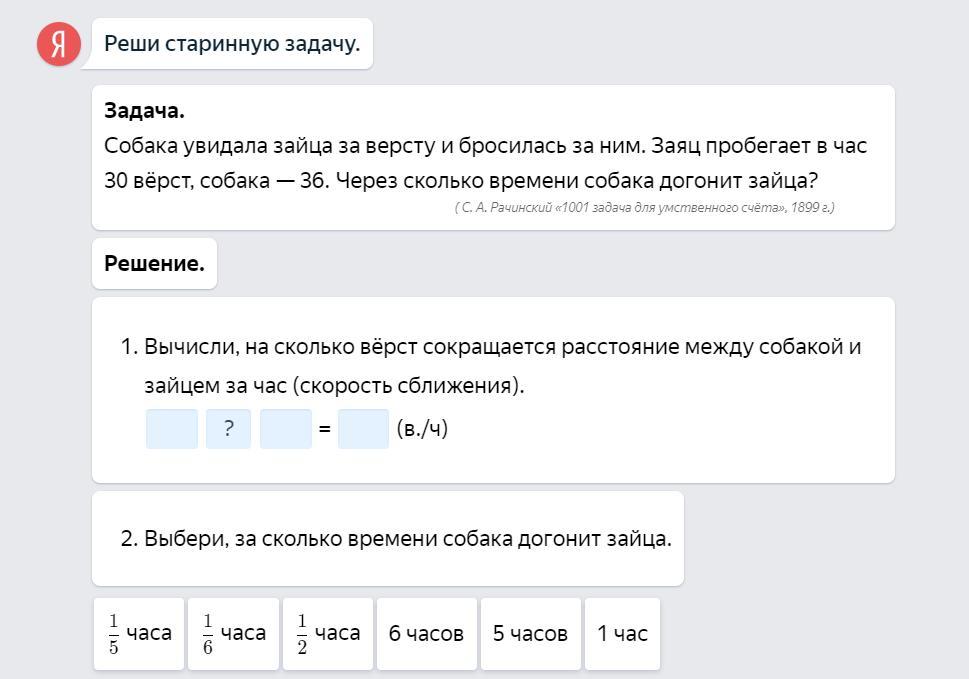Click the Рачинский source citation text
The image size is (969, 679).
click(644, 208)
